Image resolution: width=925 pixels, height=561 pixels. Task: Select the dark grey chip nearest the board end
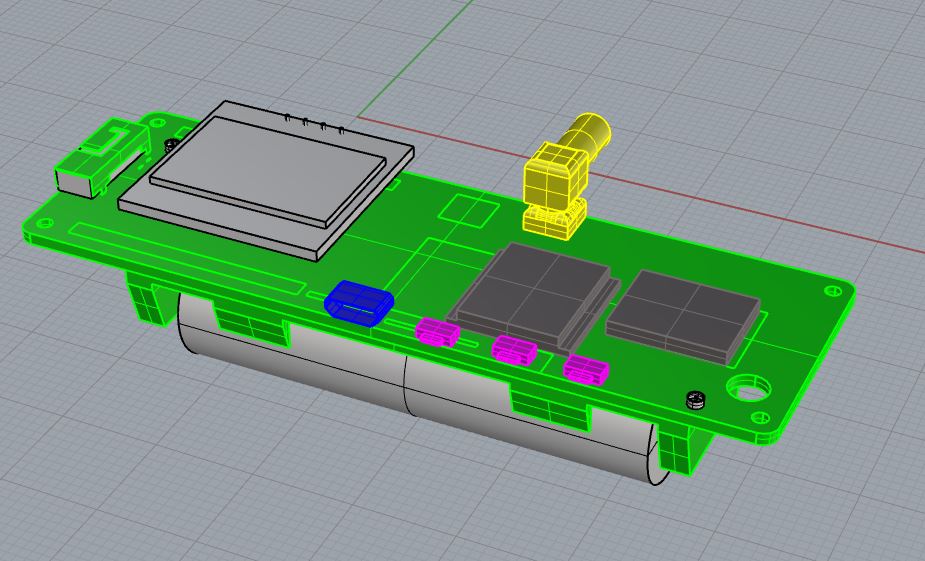[x=683, y=317]
